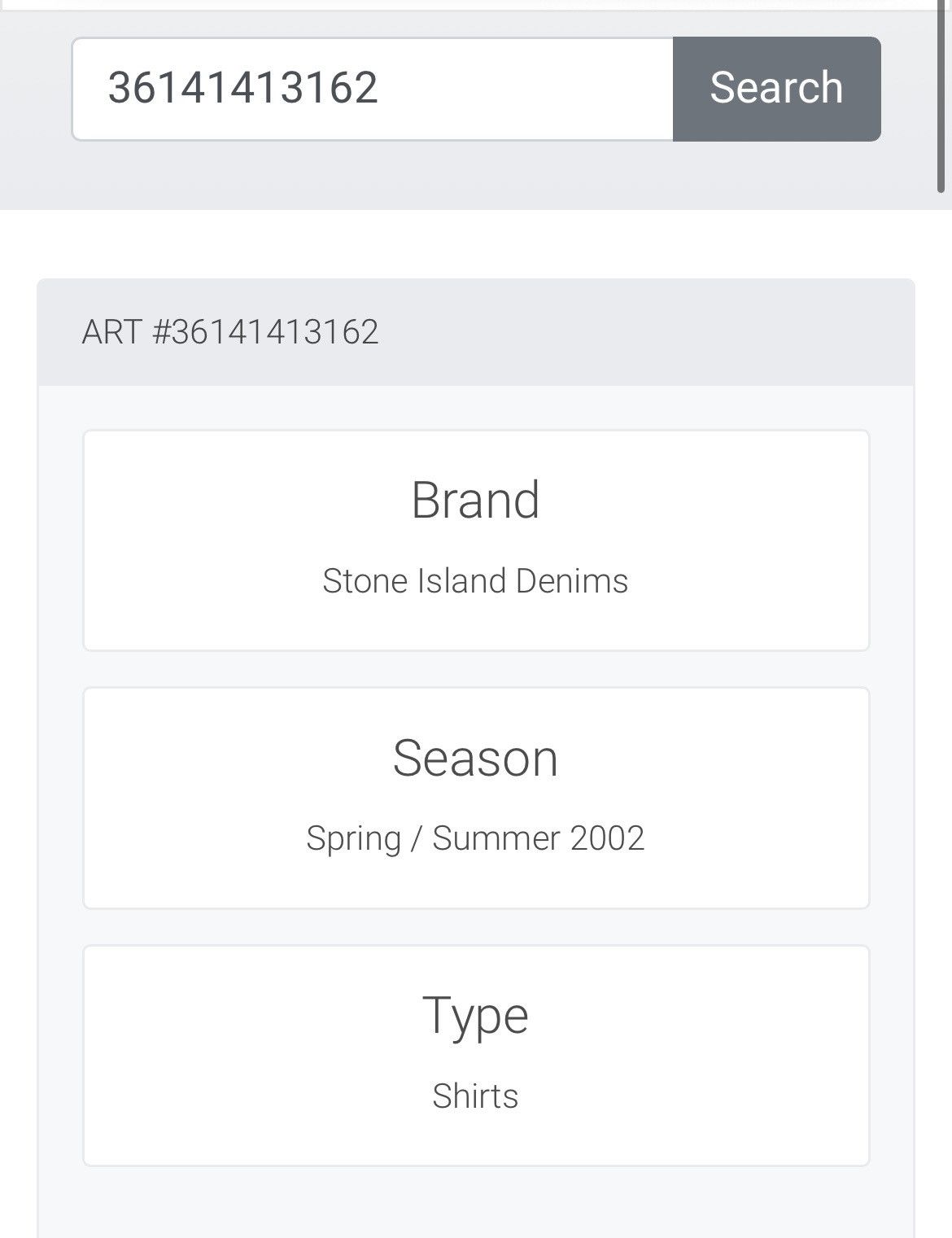952x1238 pixels.
Task: Select the Stone Island Denims text
Action: [475, 581]
